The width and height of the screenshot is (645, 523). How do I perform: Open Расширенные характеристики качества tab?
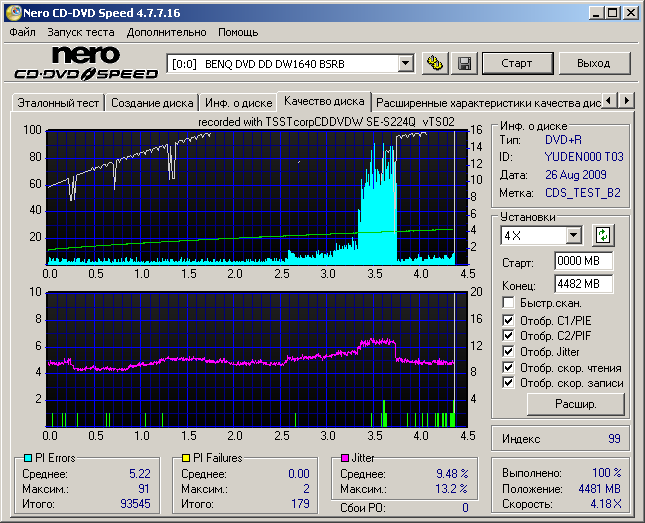pos(489,103)
